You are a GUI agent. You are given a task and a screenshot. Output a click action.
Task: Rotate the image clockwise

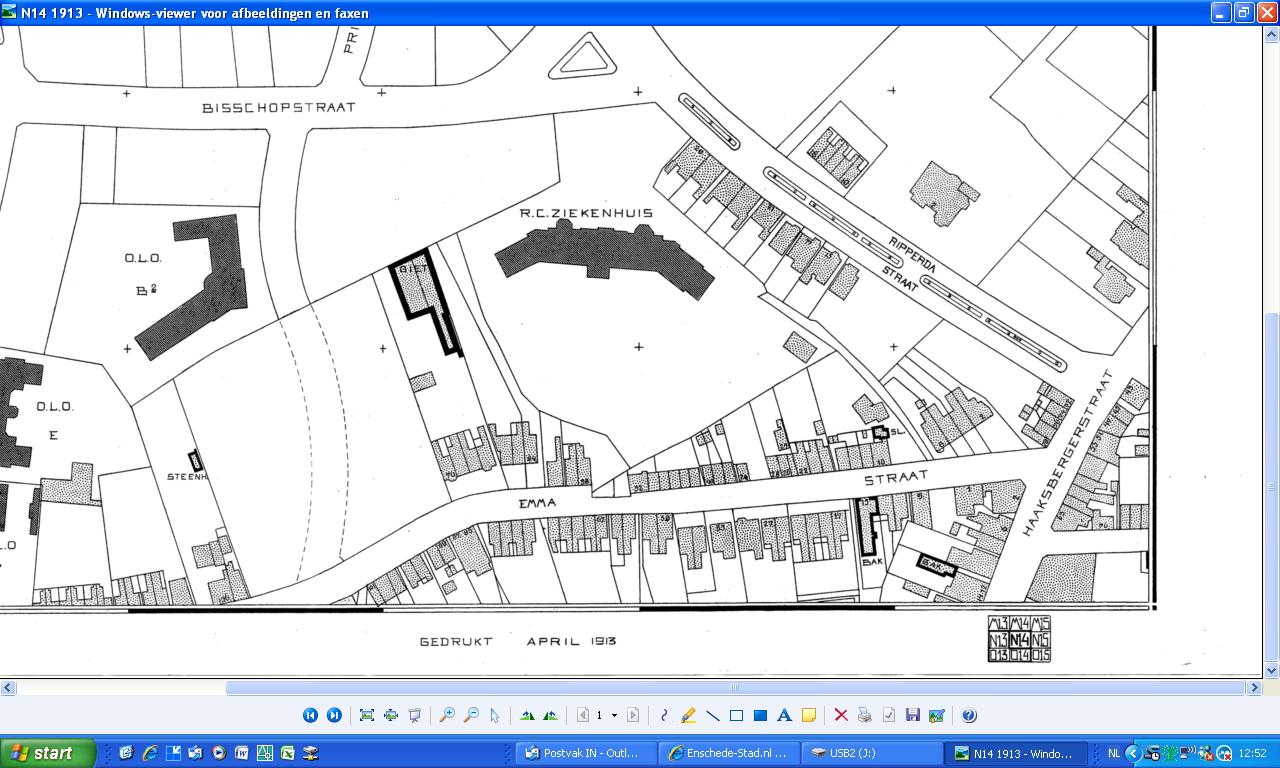527,715
